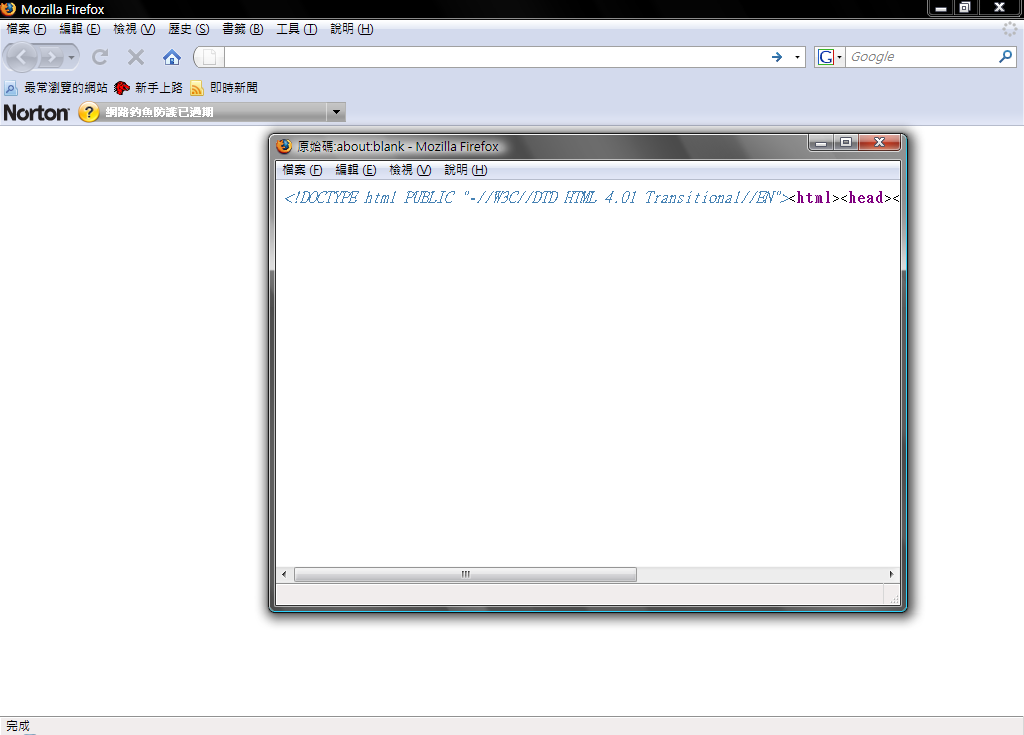Viewport: 1024px width, 735px height.
Task: Click the Stop loading X icon
Action: pos(136,57)
